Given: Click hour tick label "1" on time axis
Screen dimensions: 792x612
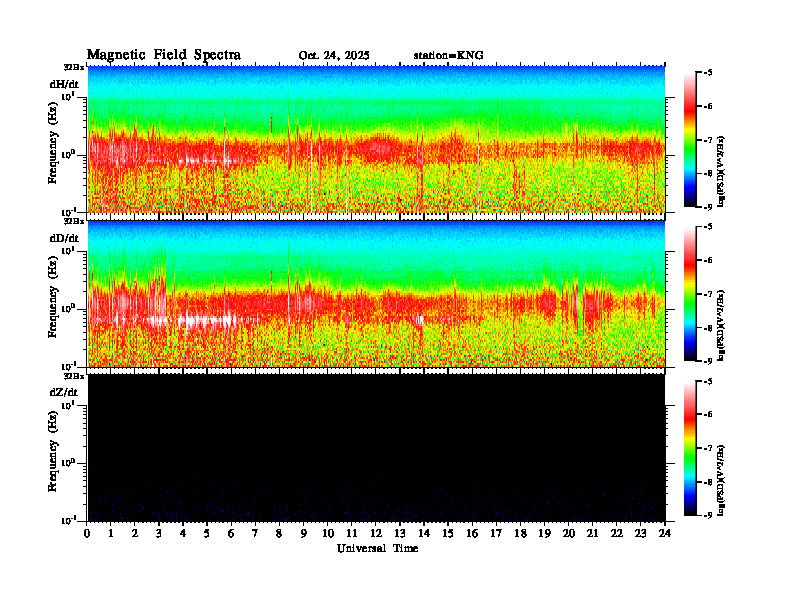Looking at the screenshot, I should [111, 533].
